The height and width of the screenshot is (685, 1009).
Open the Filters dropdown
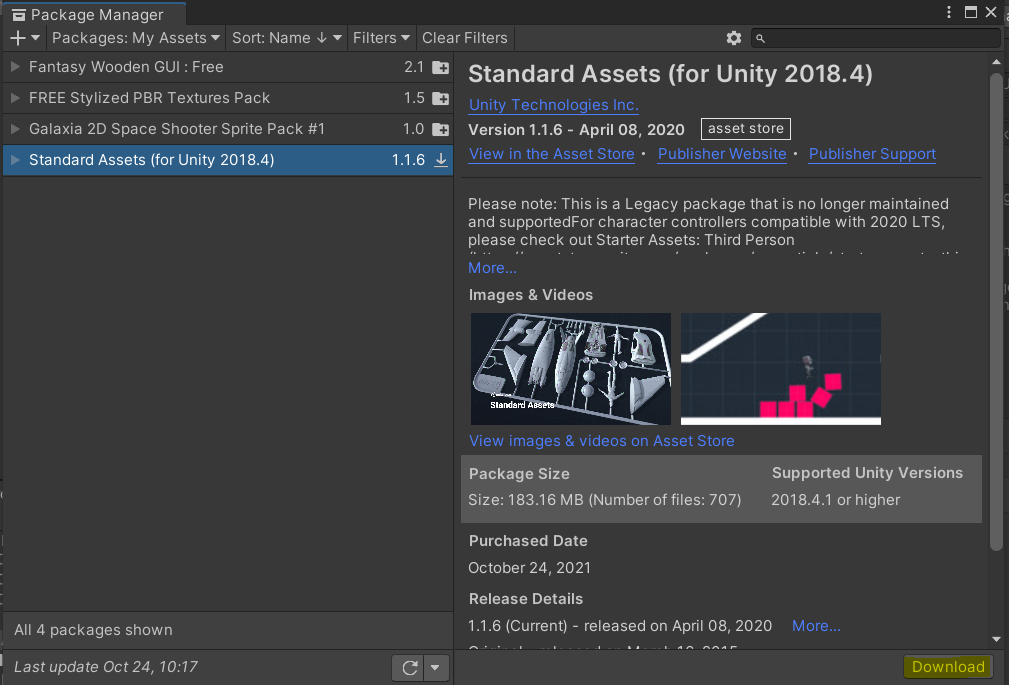click(x=381, y=38)
